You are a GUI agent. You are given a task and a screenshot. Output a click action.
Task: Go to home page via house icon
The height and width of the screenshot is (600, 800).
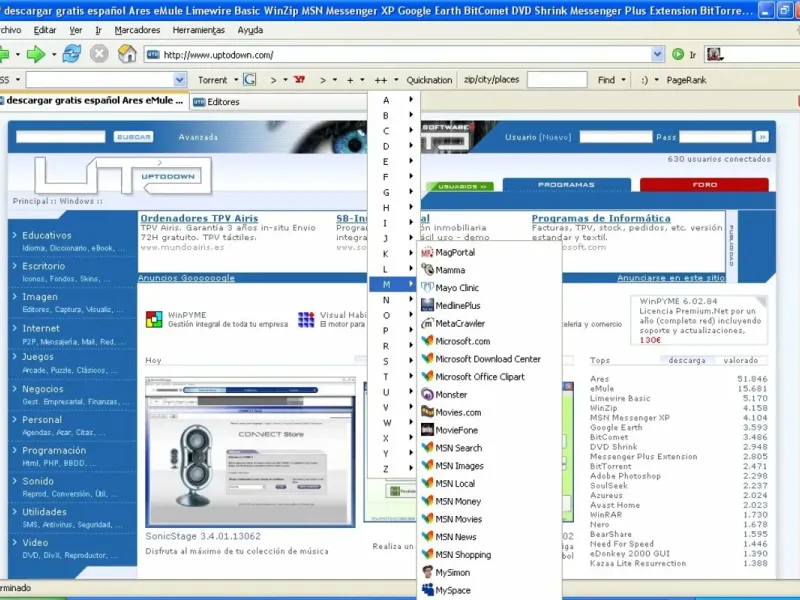click(x=127, y=54)
